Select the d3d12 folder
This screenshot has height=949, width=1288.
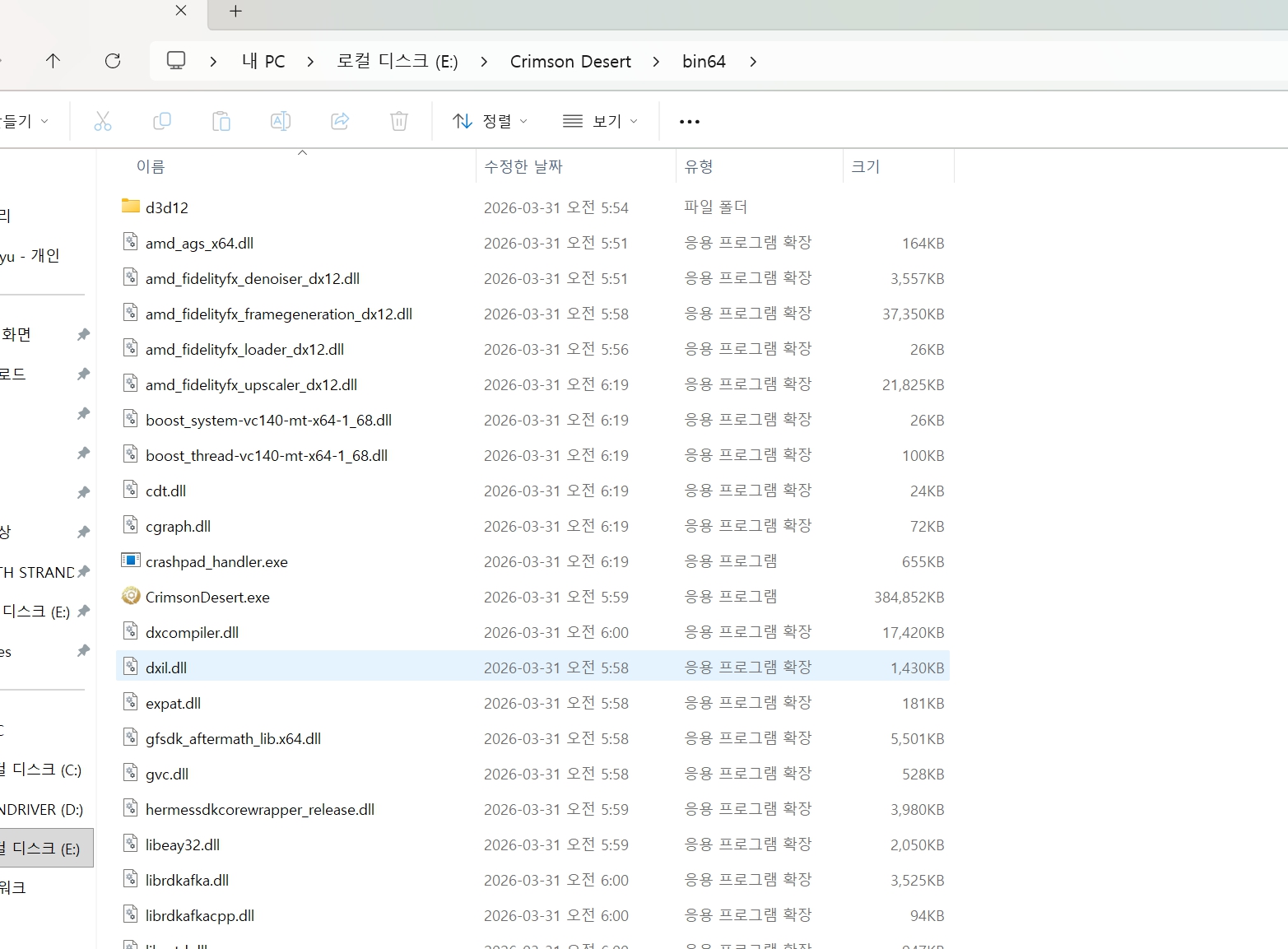pyautogui.click(x=167, y=207)
